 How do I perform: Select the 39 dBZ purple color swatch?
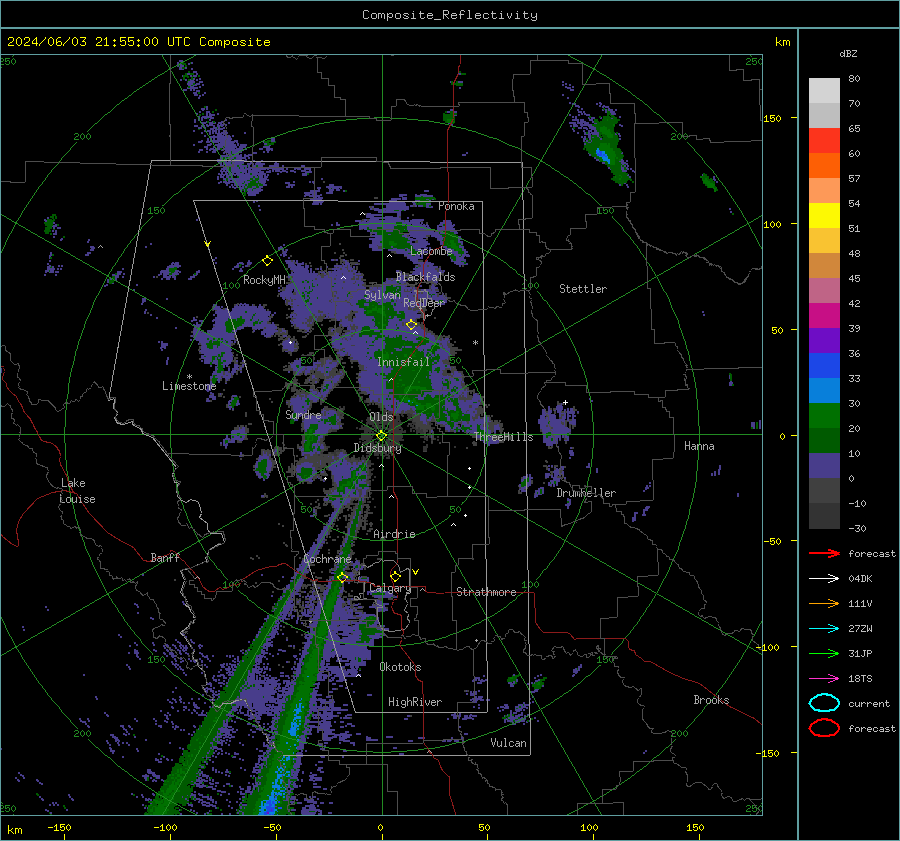pos(824,340)
